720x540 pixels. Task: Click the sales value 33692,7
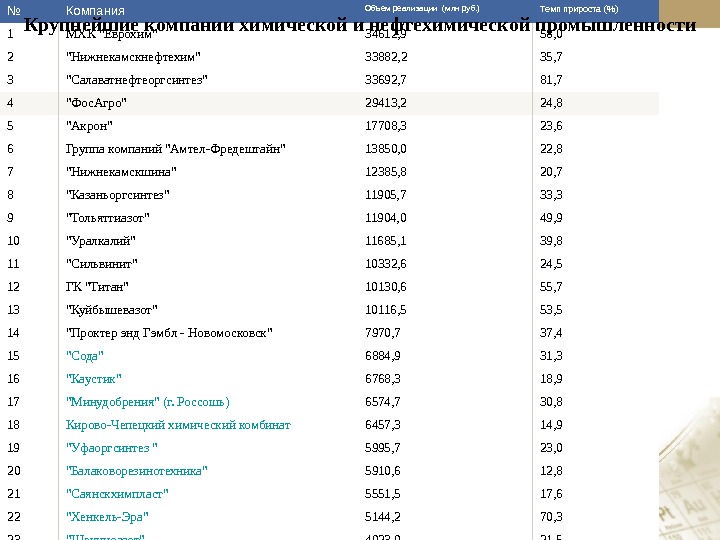click(x=385, y=80)
